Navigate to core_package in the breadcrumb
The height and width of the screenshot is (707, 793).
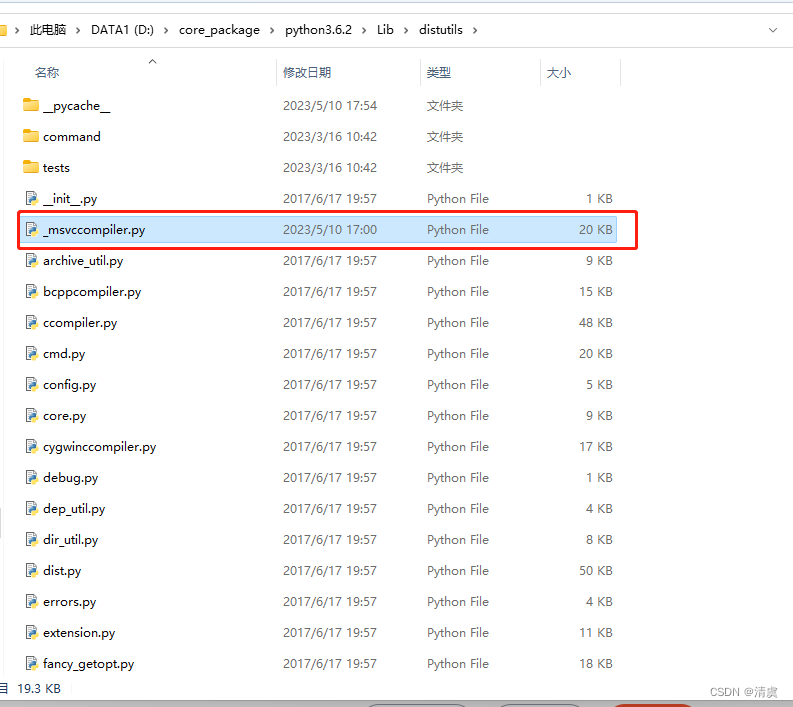(219, 30)
